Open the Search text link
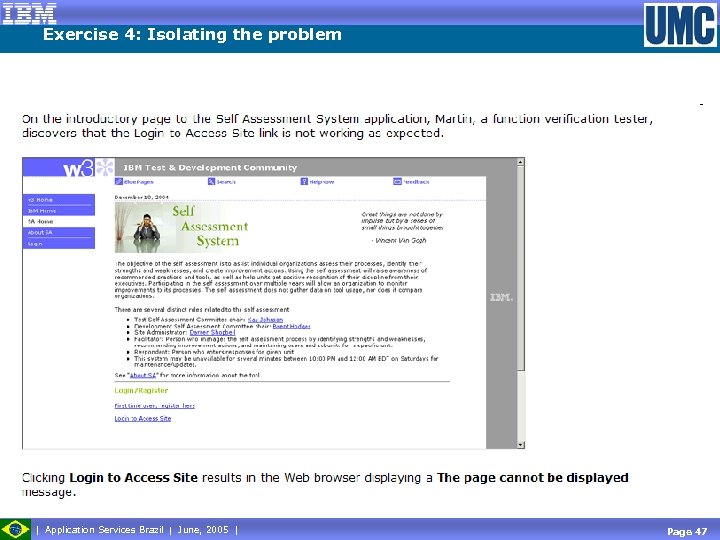Image resolution: width=720 pixels, height=540 pixels. (x=226, y=182)
